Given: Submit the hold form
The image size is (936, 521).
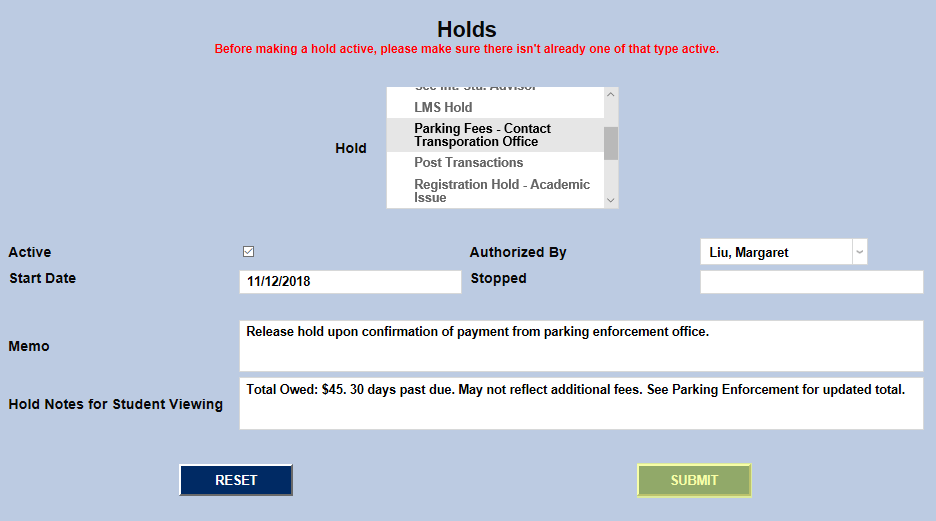Looking at the screenshot, I should click(694, 480).
